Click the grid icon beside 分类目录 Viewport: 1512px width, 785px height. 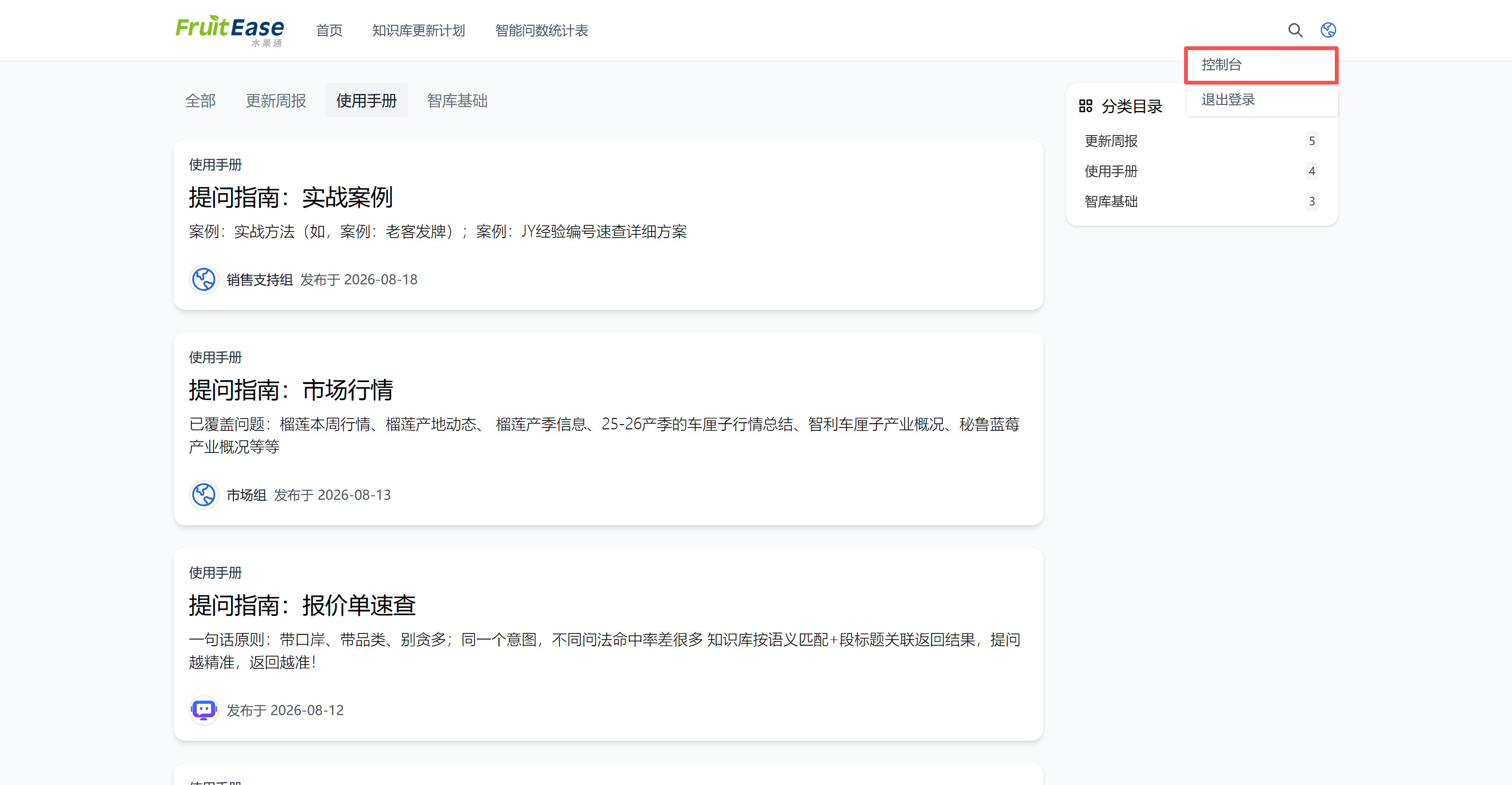pyautogui.click(x=1085, y=106)
